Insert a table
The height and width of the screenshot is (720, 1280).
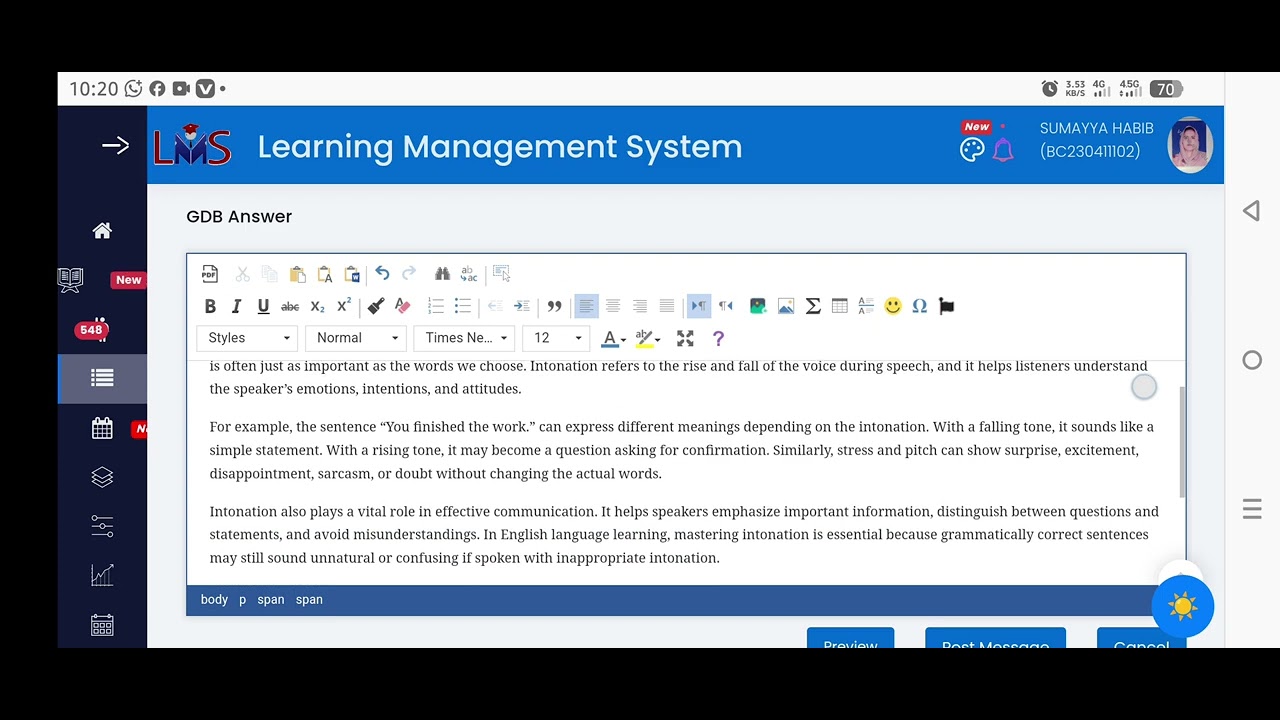tap(840, 306)
